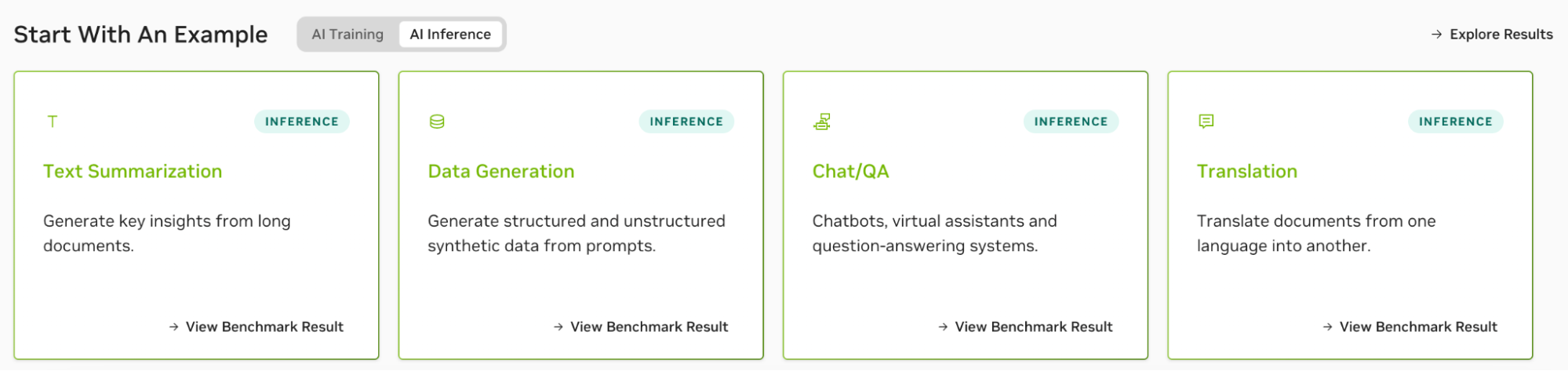
Task: Click arrow icon on Text Summarization benchmark link
Action: 173,327
